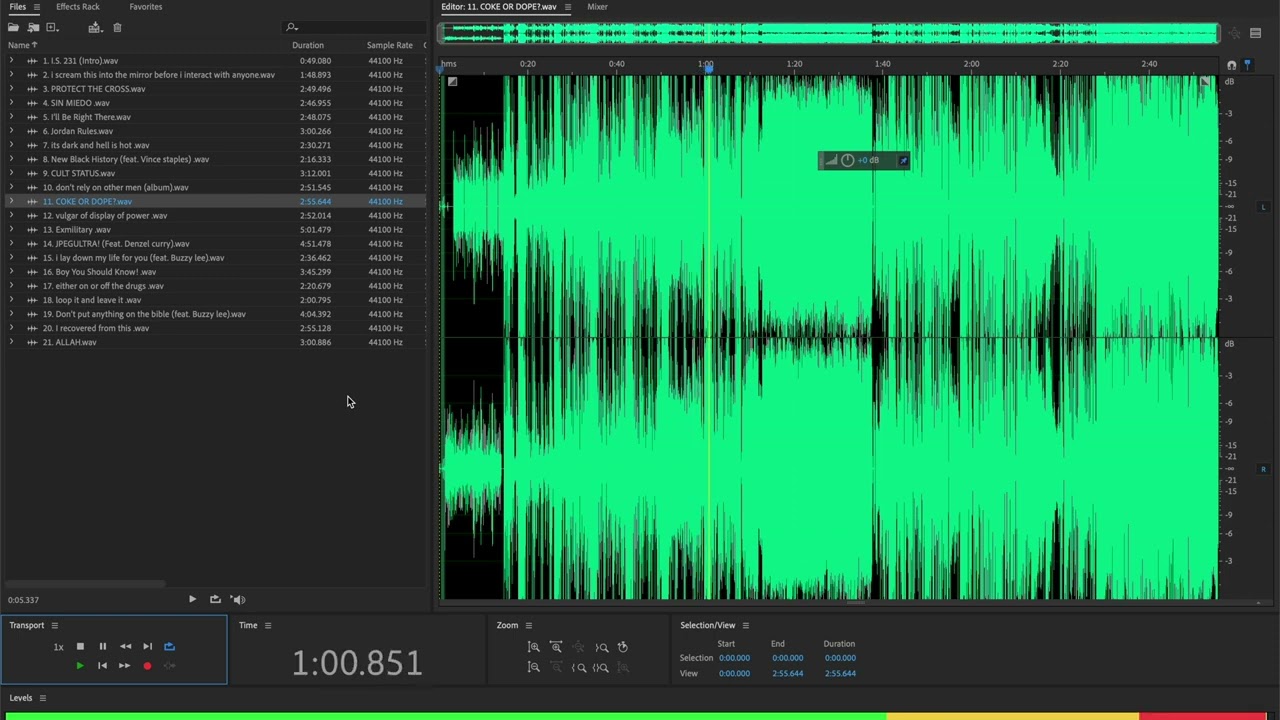Click Insert into Multitrack icon
The height and width of the screenshot is (720, 1280).
click(x=94, y=28)
